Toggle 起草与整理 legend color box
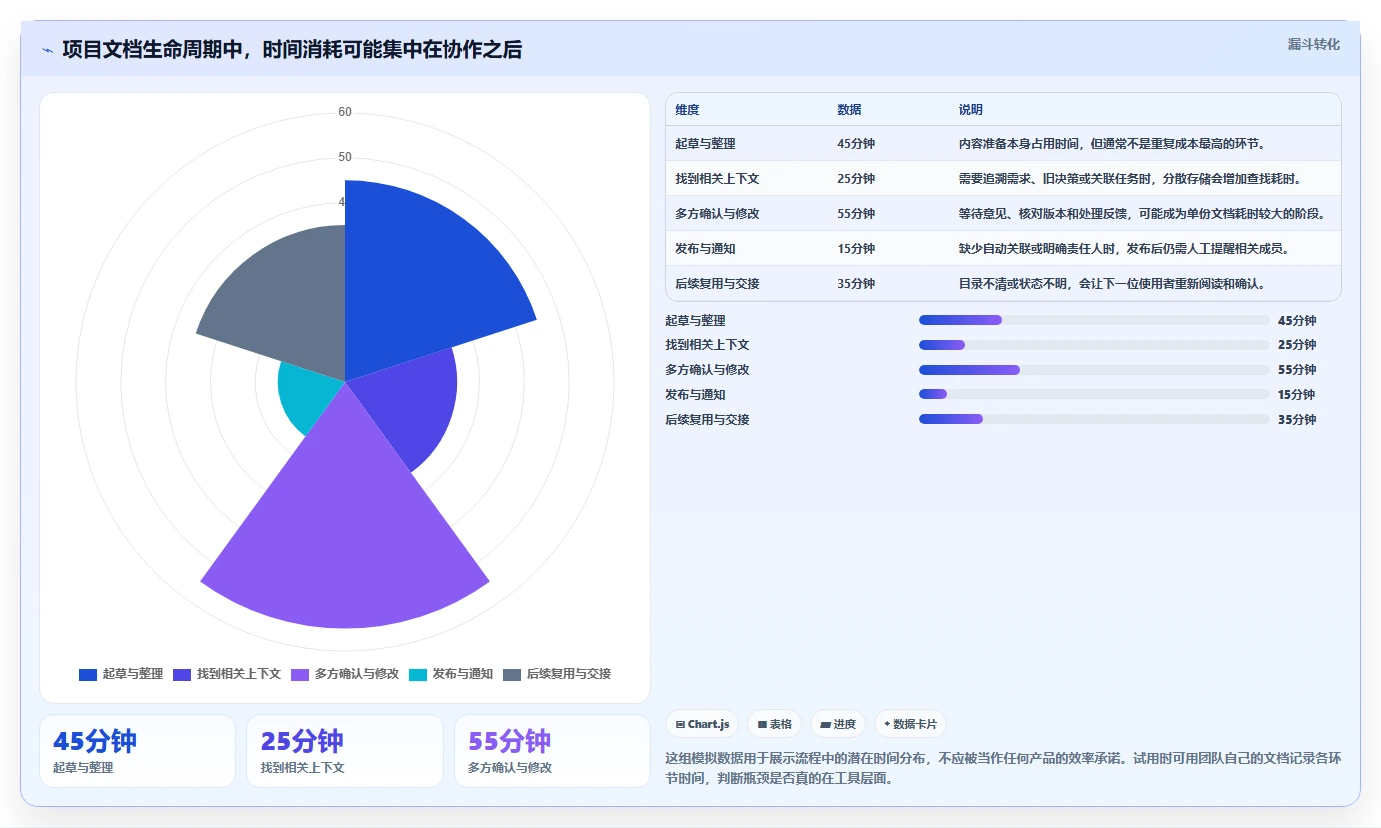Viewport: 1381px width, 828px height. tap(88, 674)
